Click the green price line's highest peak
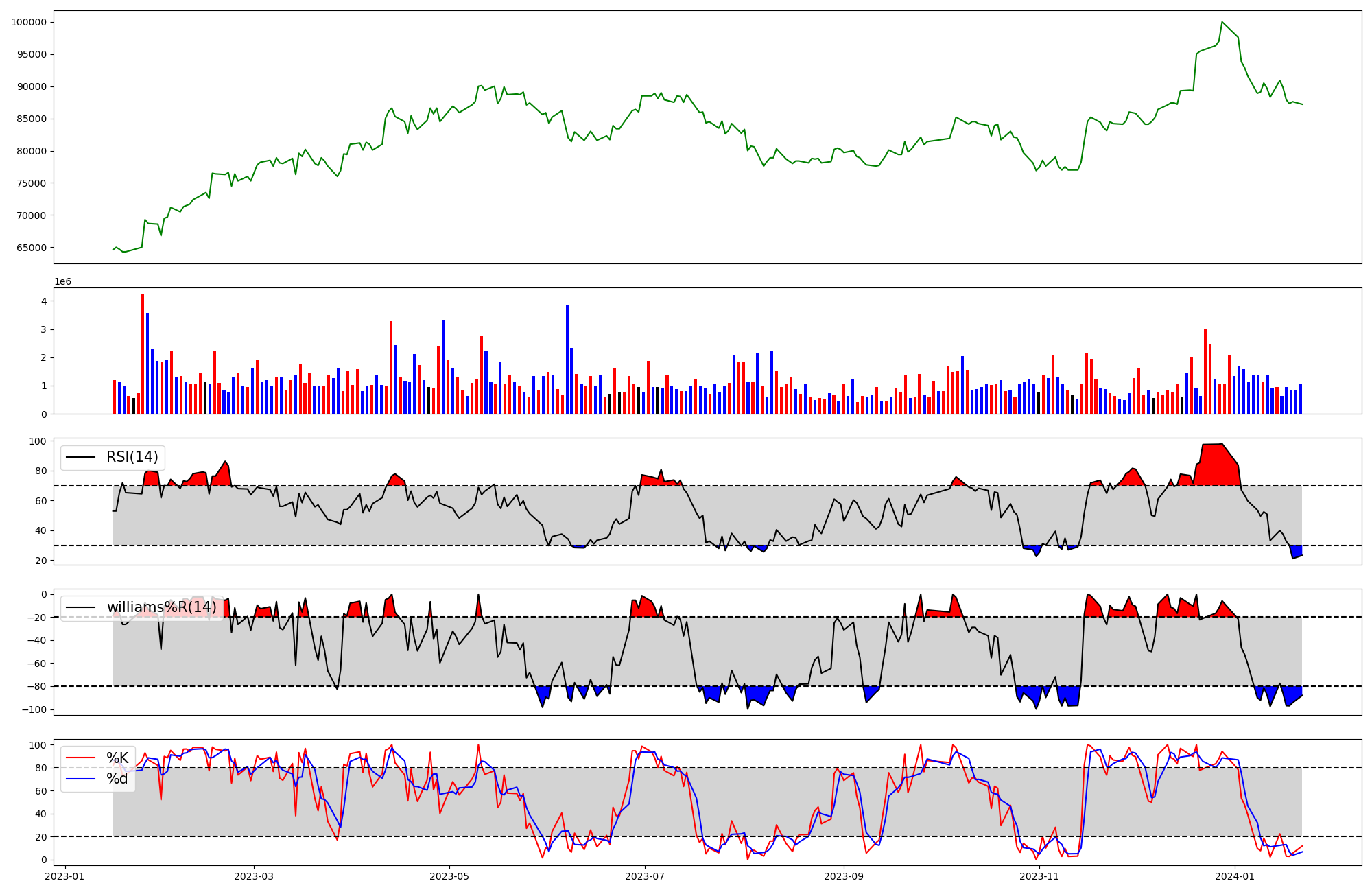 point(1222,23)
